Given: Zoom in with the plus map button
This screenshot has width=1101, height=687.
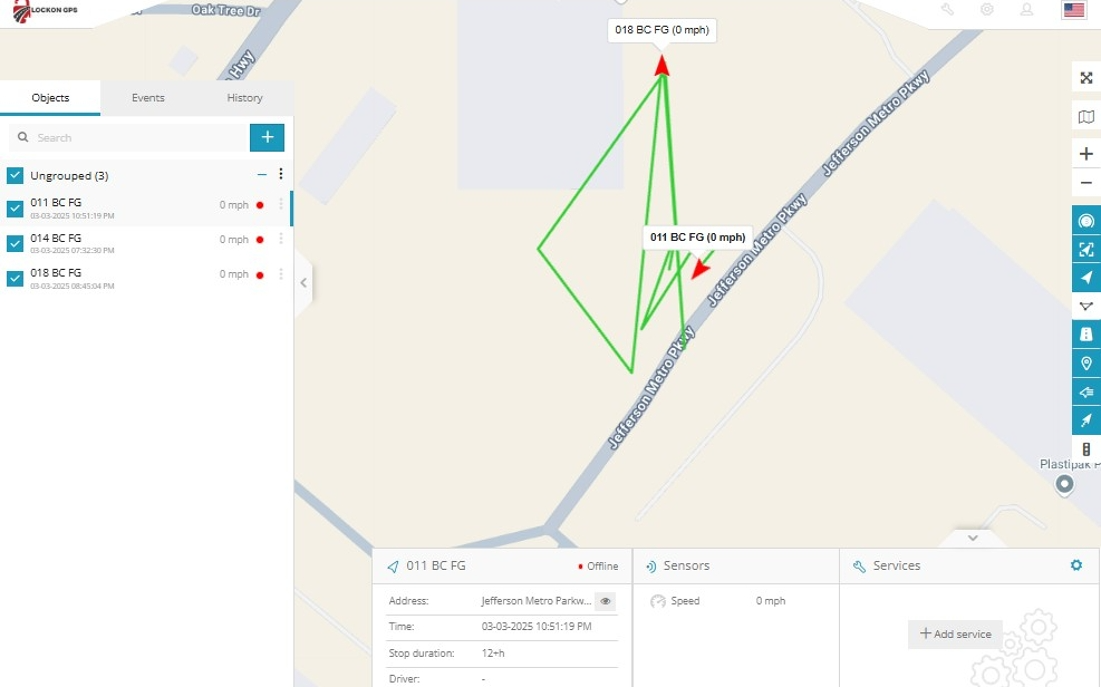Looking at the screenshot, I should point(1086,154).
